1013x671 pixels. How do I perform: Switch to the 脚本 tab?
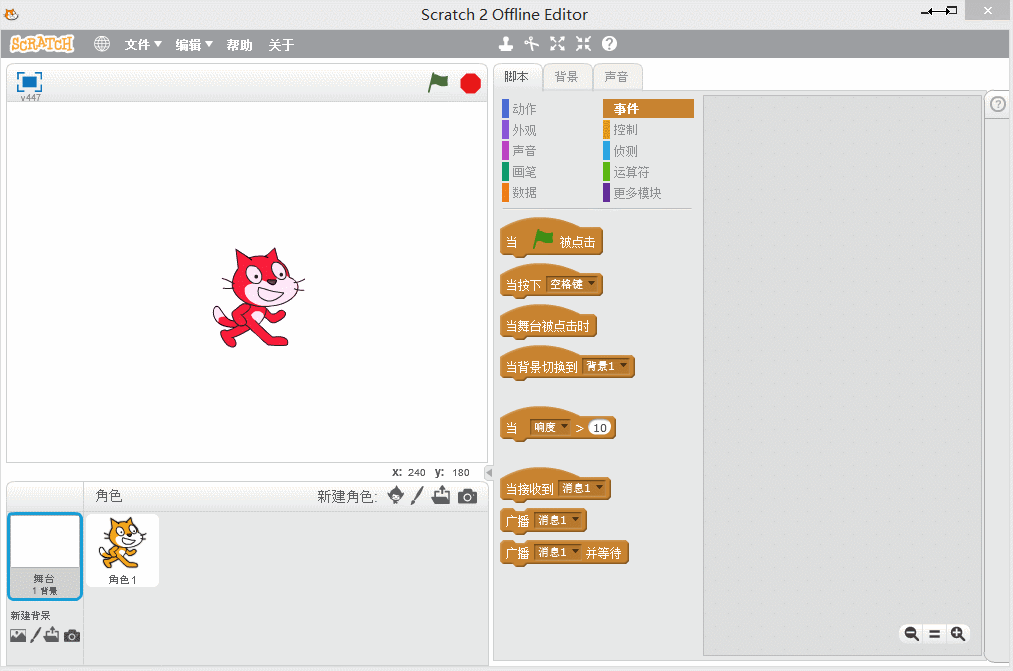point(517,77)
